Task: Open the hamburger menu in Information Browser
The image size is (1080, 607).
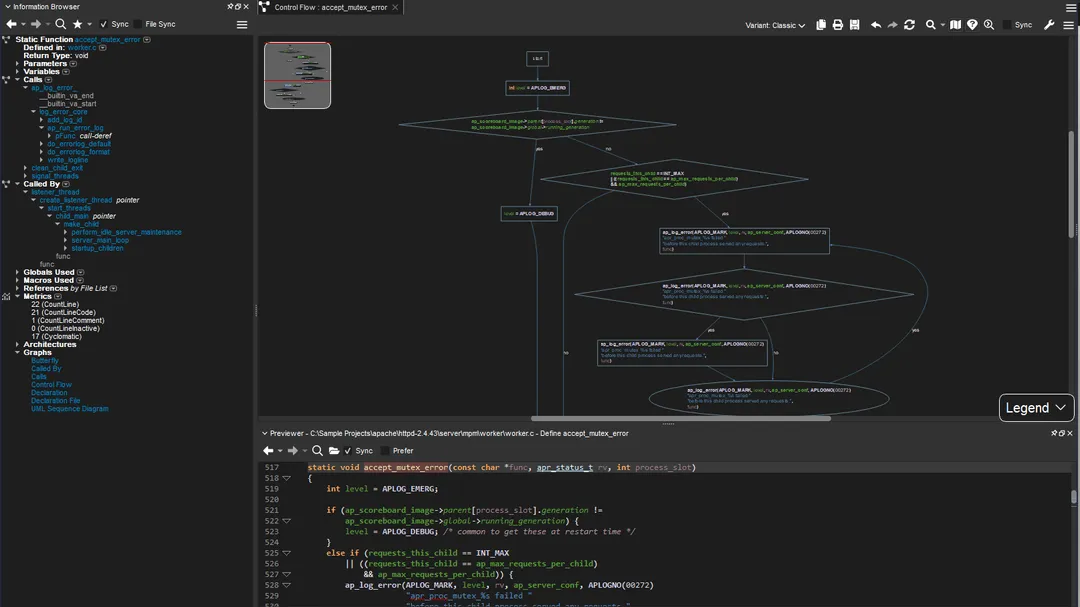Action: click(x=242, y=24)
